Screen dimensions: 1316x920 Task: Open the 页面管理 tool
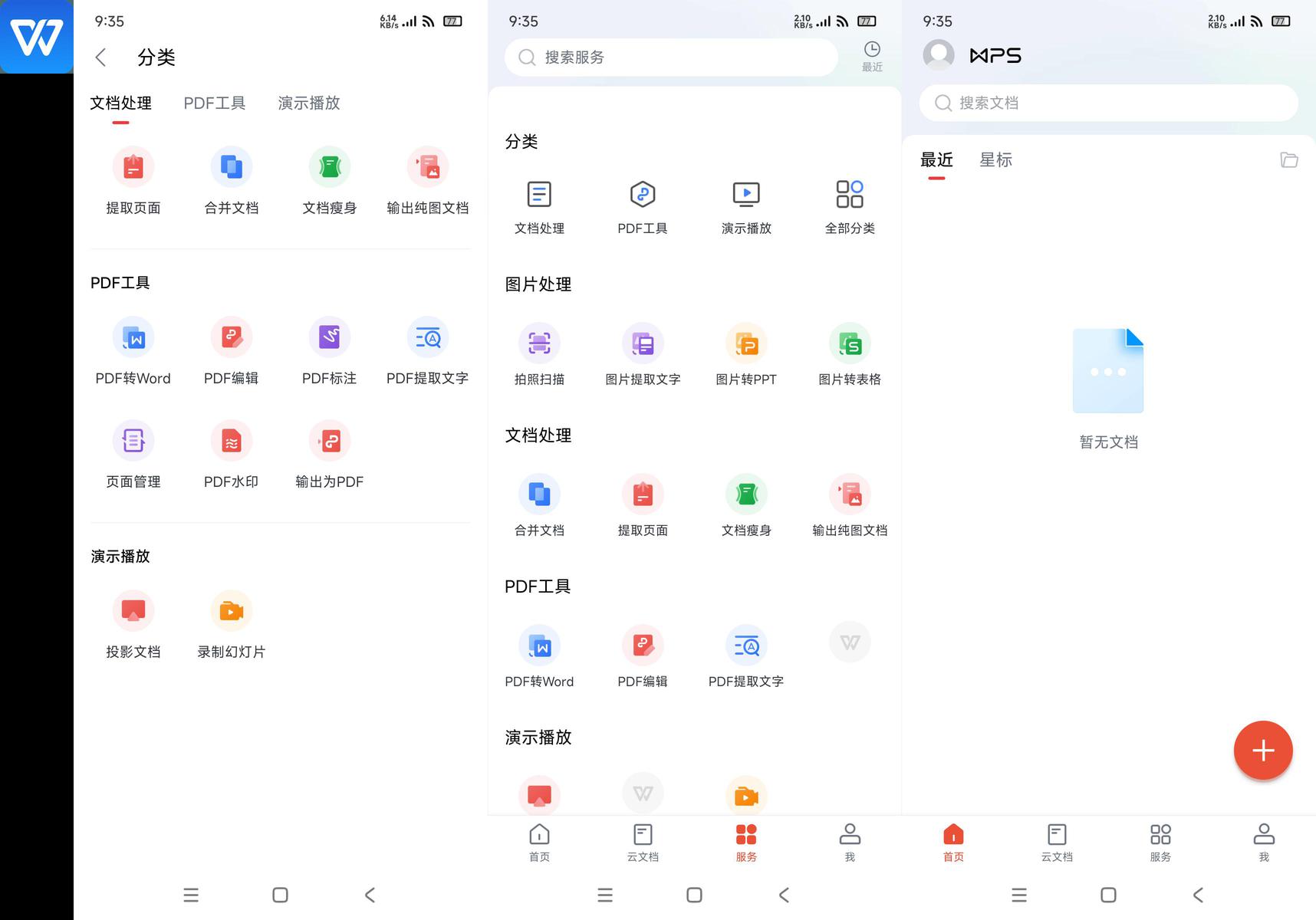point(133,455)
